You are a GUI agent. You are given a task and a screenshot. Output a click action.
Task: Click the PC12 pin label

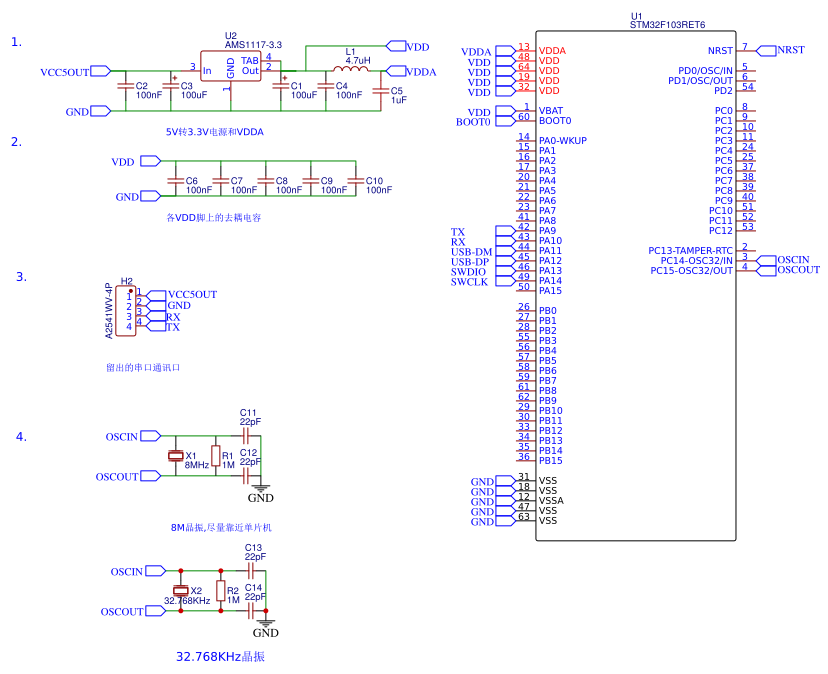[x=721, y=230]
